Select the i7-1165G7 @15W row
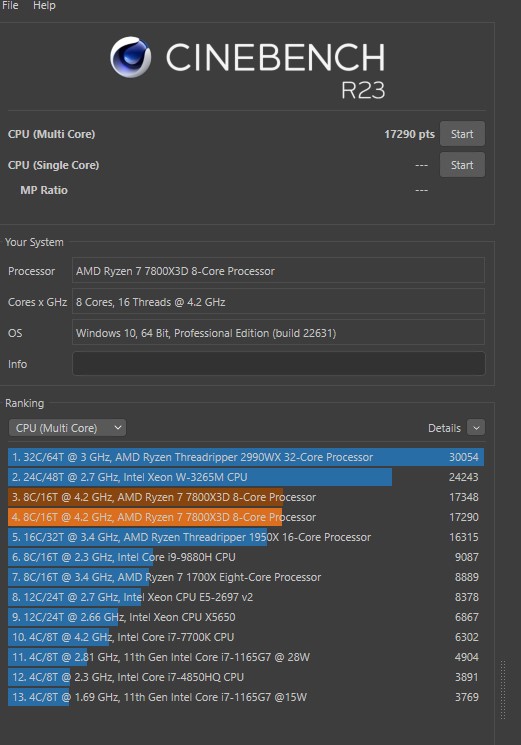Viewport: 521px width, 745px height. [246, 697]
